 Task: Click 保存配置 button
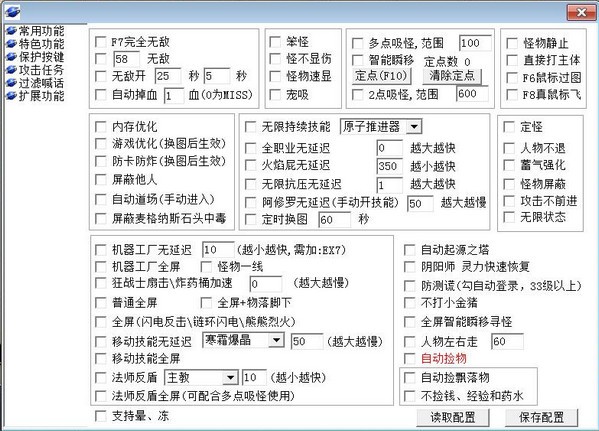[541, 417]
